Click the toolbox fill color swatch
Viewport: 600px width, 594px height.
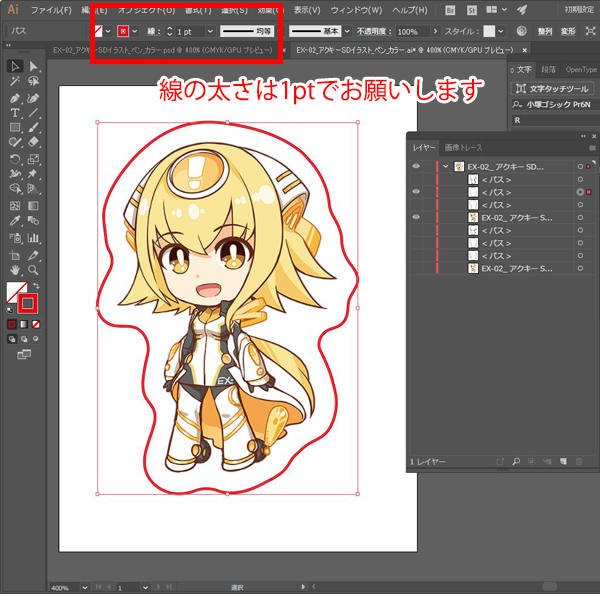click(14, 290)
